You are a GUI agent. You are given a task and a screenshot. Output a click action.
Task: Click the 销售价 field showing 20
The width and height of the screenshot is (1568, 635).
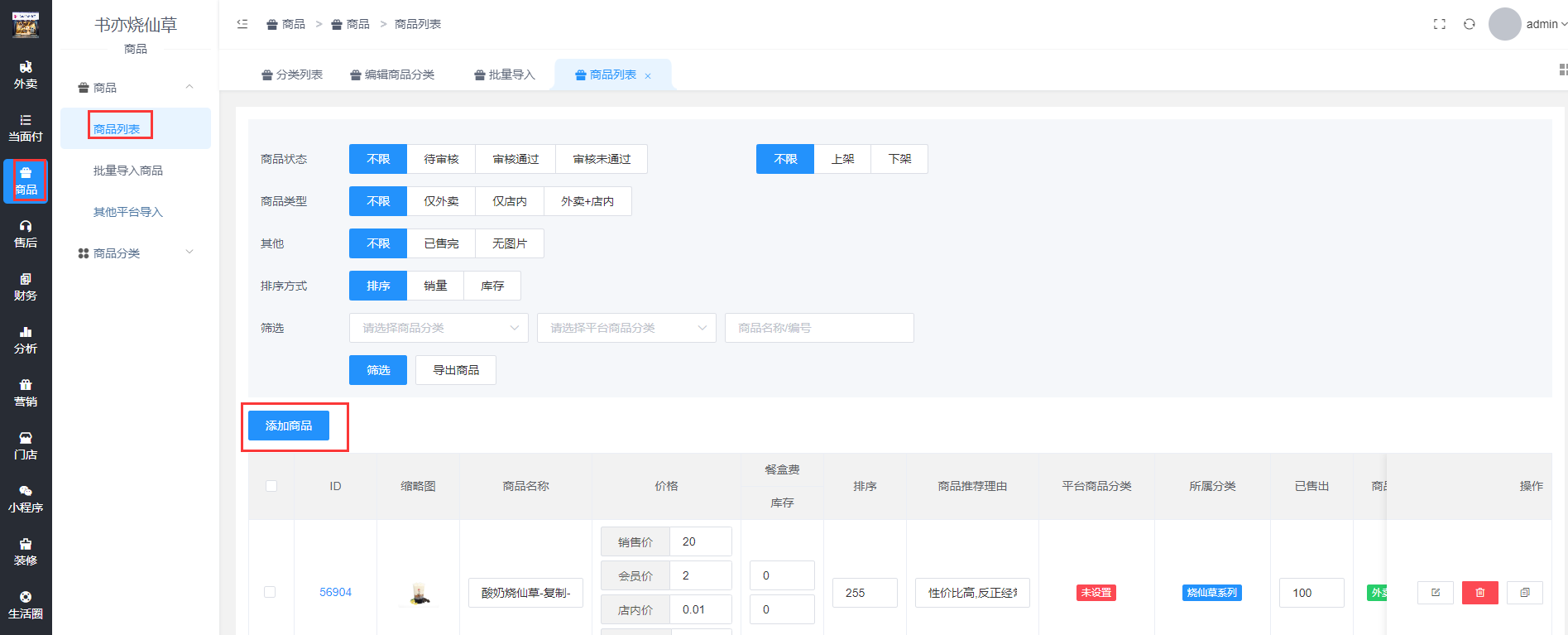pyautogui.click(x=701, y=541)
